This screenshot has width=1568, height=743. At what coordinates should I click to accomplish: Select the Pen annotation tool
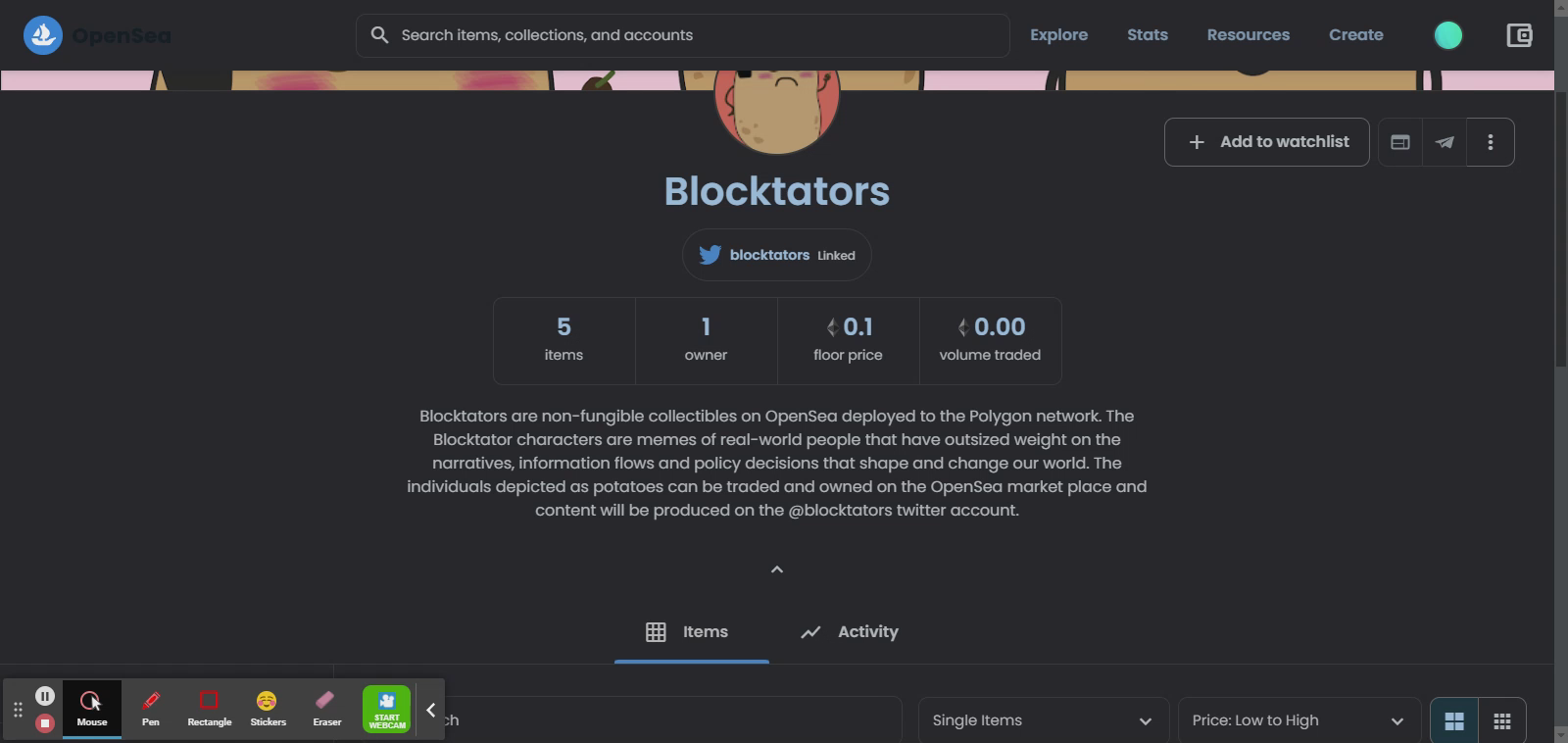coord(151,709)
